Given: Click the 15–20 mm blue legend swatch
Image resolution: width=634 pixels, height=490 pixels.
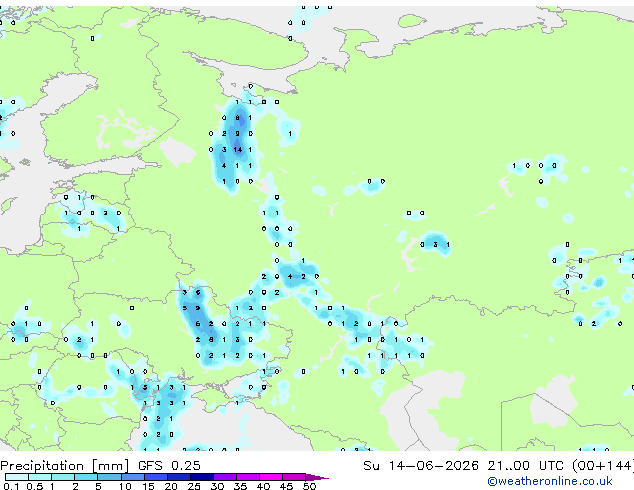Looking at the screenshot, I should click(x=155, y=477).
